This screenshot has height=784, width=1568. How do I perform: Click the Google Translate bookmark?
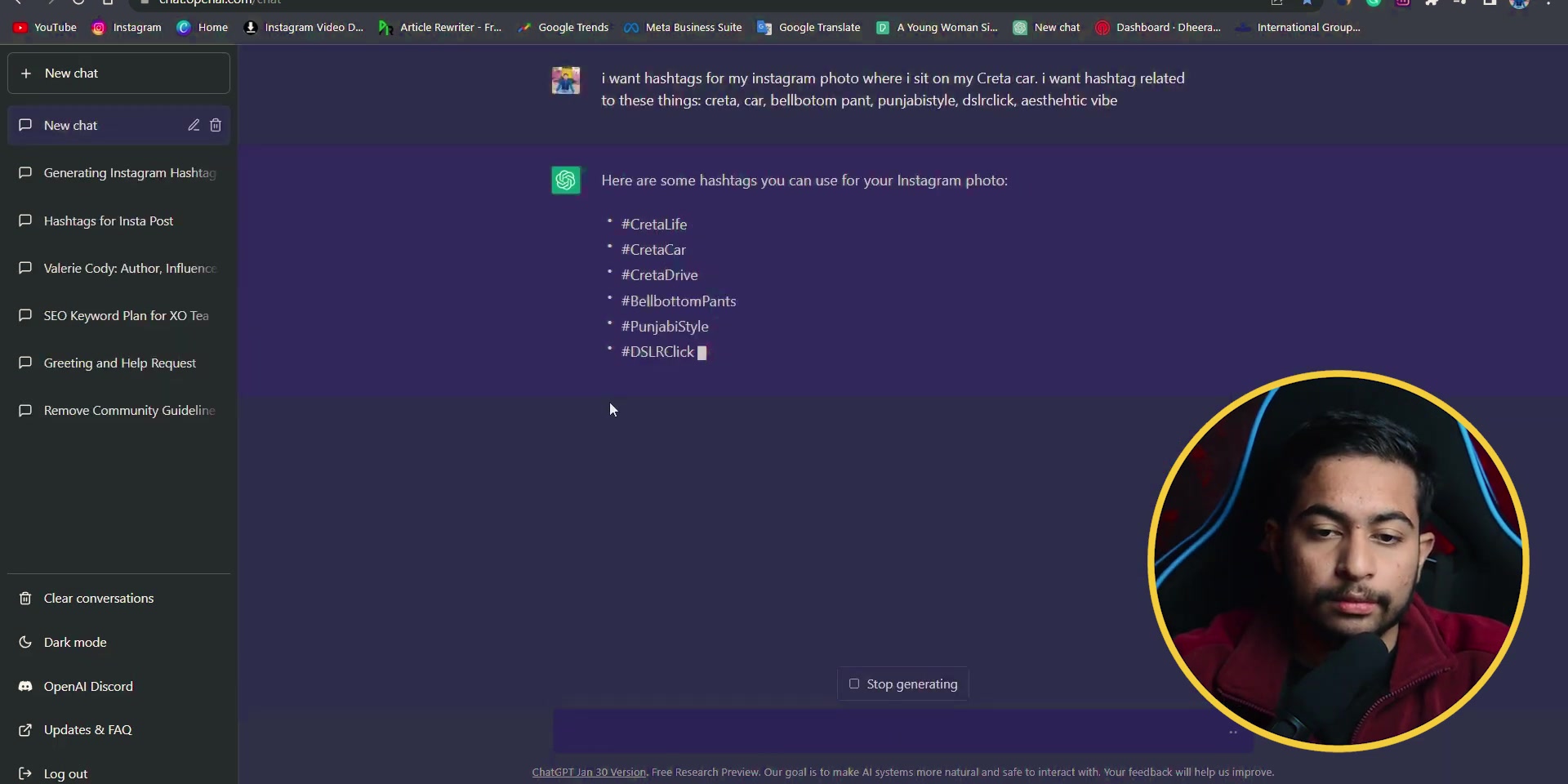(808, 27)
